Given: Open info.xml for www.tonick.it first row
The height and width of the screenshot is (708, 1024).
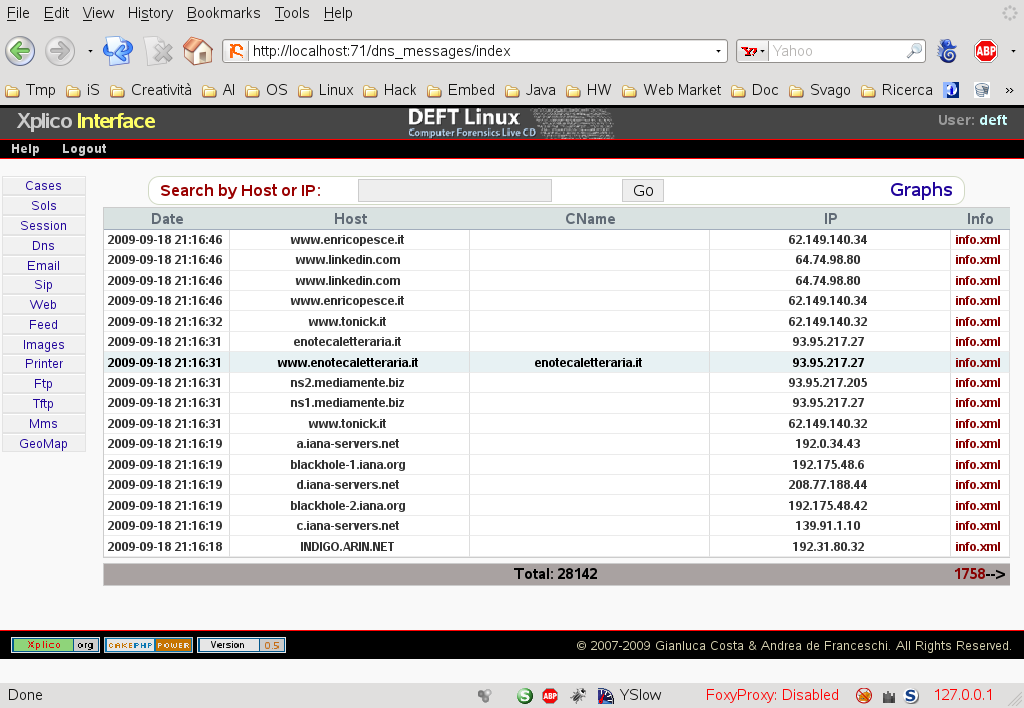Looking at the screenshot, I should (x=977, y=322).
